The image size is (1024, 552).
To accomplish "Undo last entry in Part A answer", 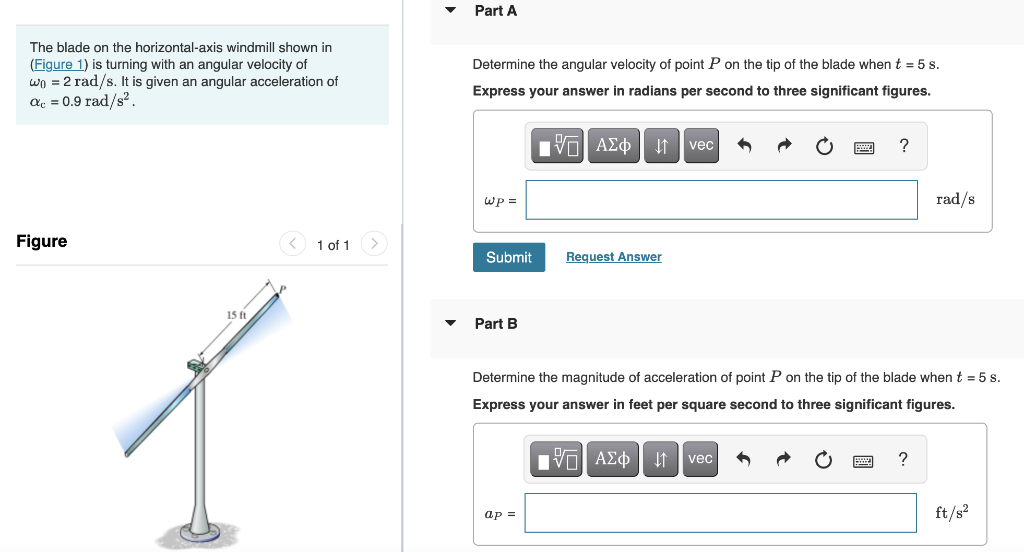I will click(x=744, y=146).
